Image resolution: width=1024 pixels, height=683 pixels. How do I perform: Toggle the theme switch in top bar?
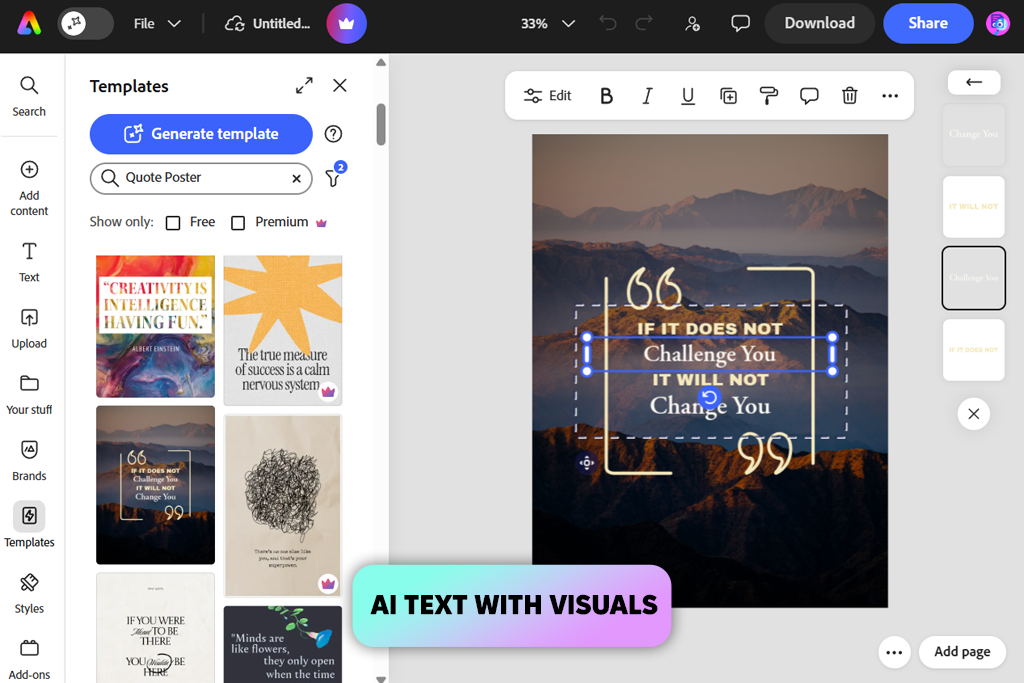pos(86,24)
